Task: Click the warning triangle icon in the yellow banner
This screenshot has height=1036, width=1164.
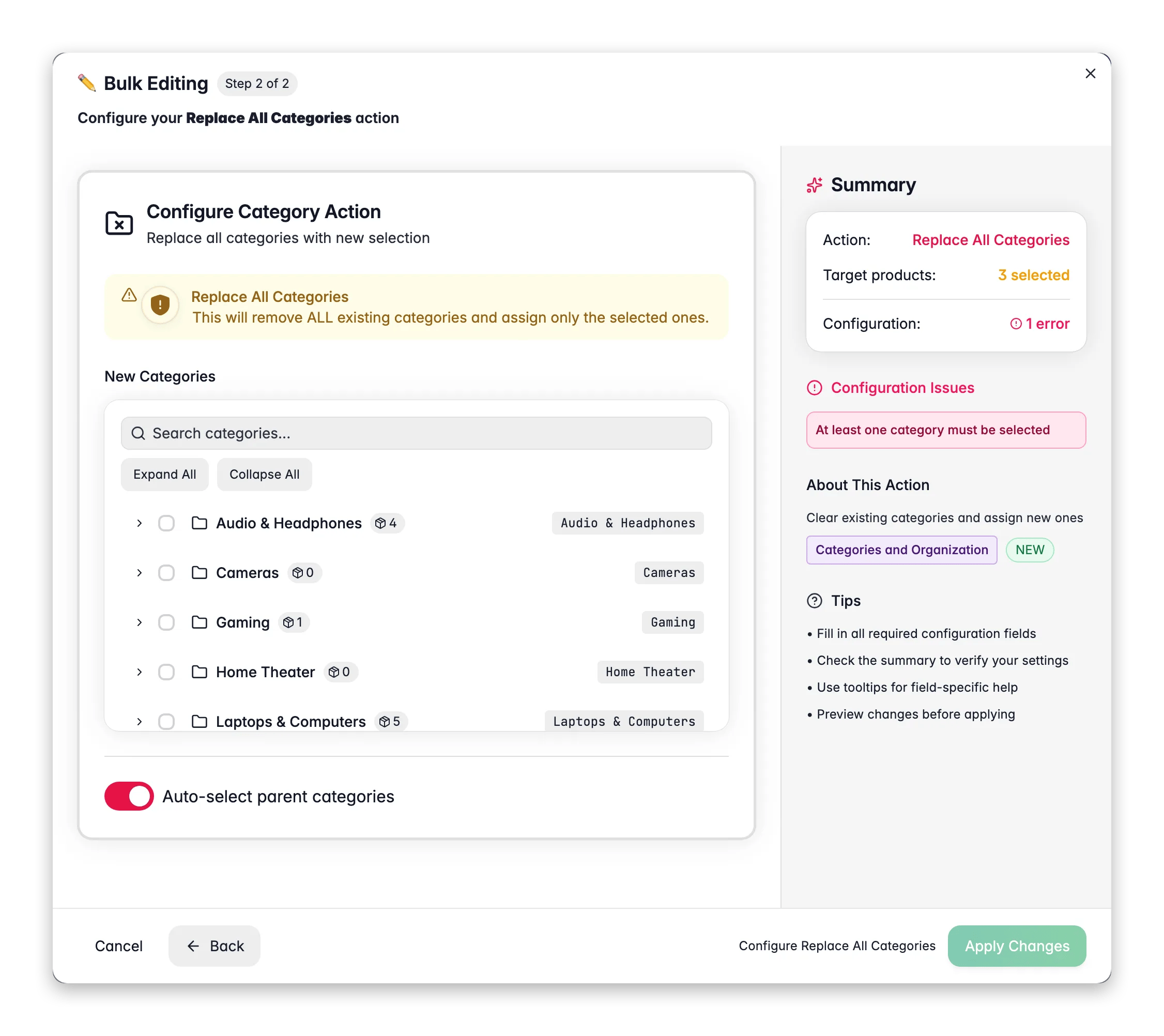Action: [x=129, y=295]
